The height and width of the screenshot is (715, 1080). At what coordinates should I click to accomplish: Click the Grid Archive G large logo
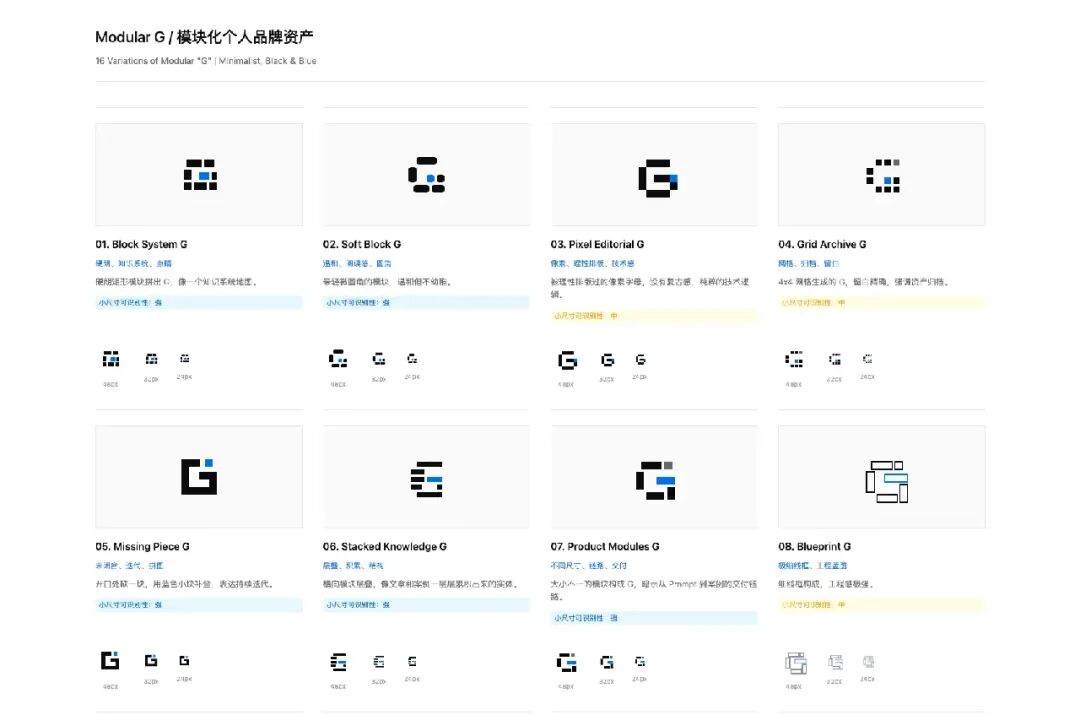[883, 176]
